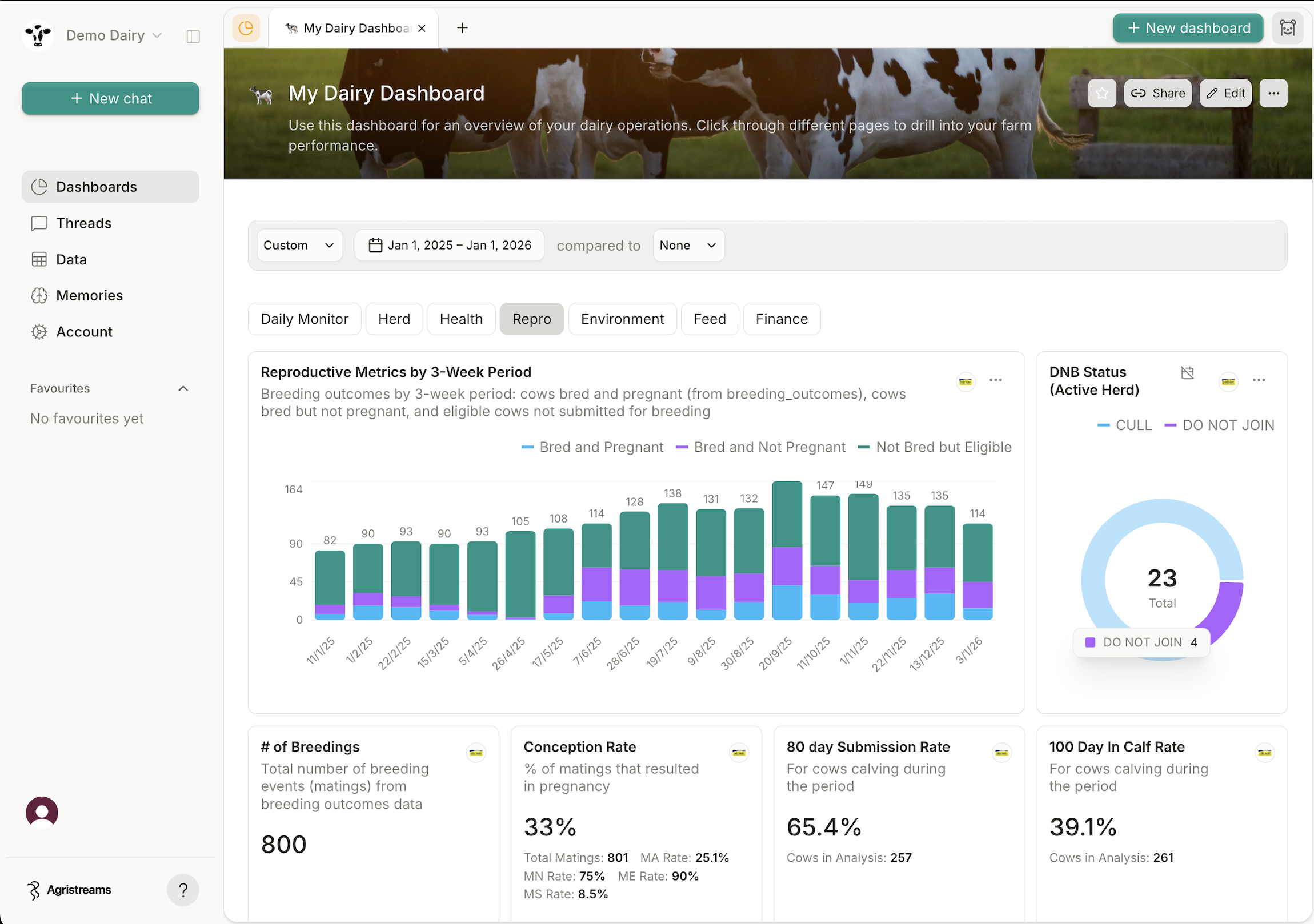Click the 3/1/26 bar labeled 114

click(978, 572)
